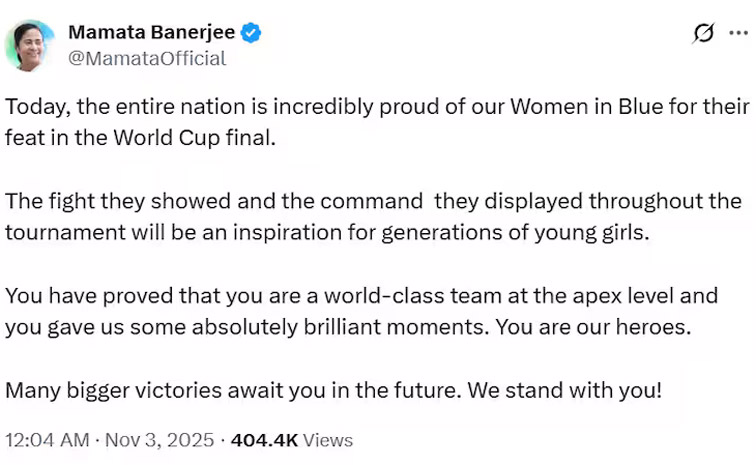This screenshot has width=756, height=465.
Task: Open the three-dot more options menu
Action: (x=741, y=33)
